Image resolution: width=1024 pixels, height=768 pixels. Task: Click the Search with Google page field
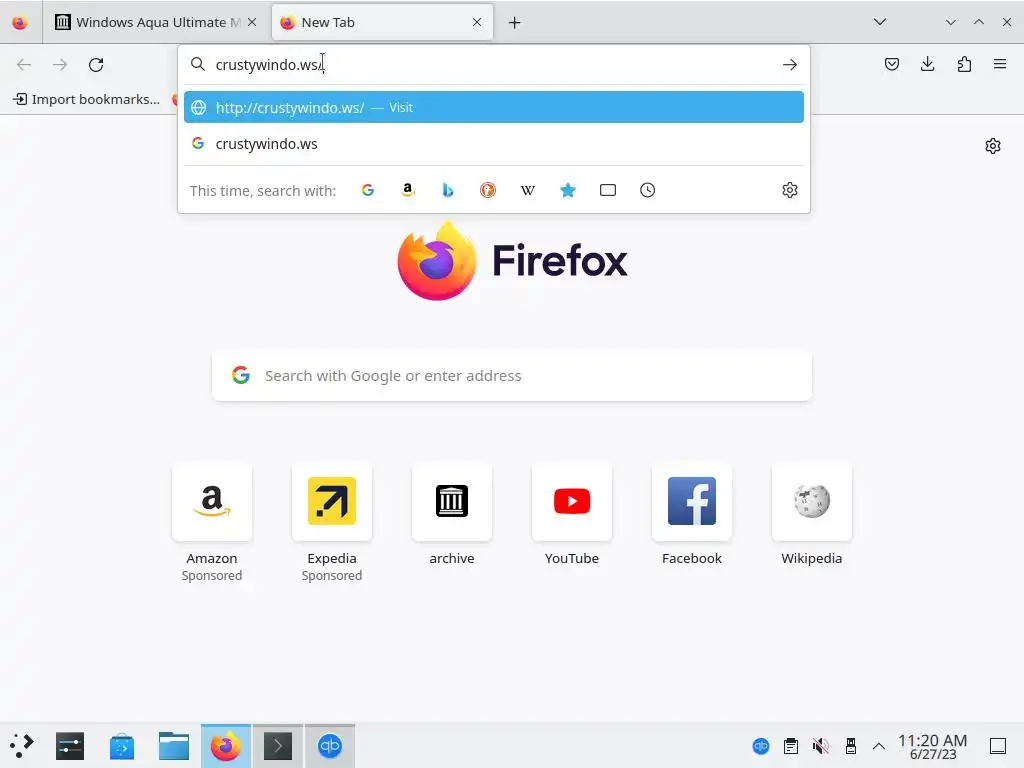tap(512, 376)
